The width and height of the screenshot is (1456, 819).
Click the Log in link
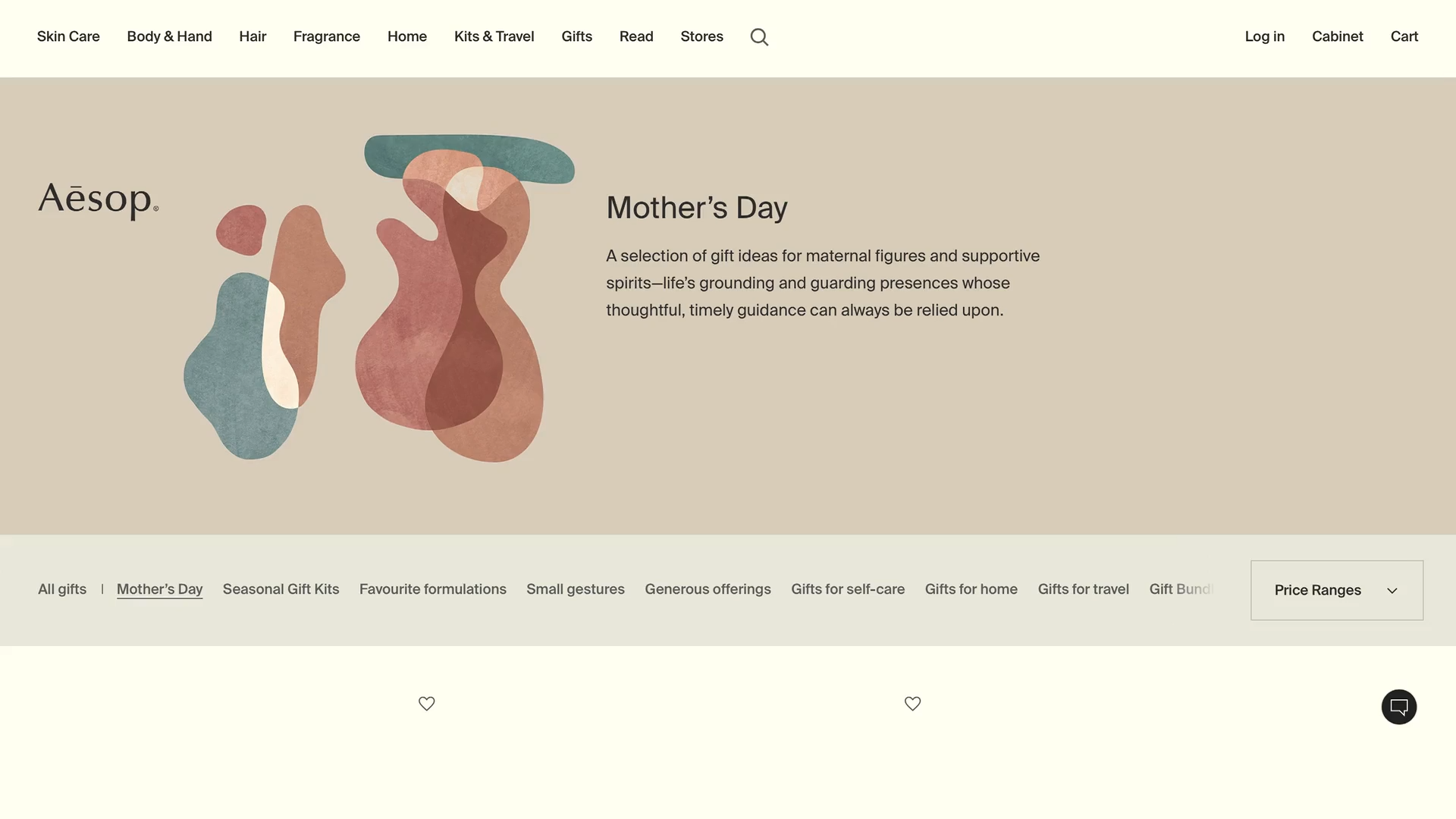pos(1264,36)
